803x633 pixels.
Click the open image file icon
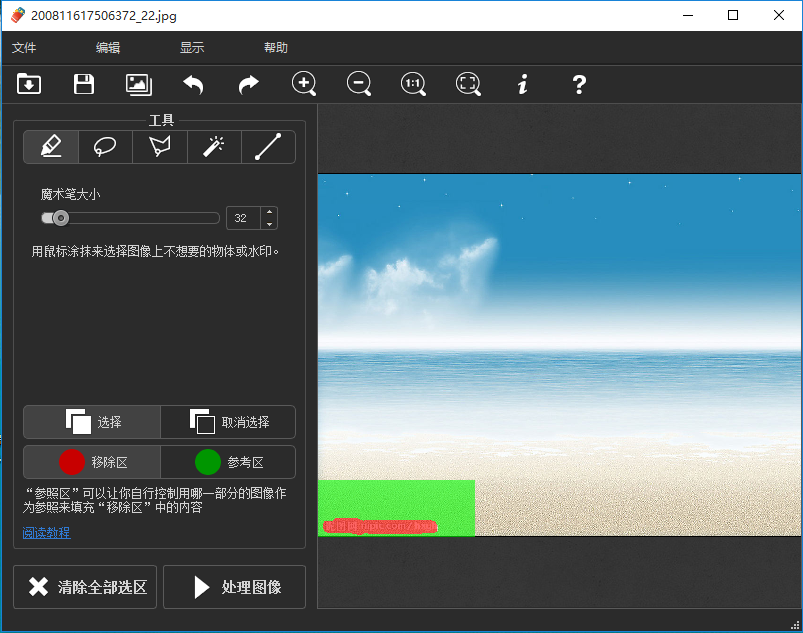coord(30,84)
